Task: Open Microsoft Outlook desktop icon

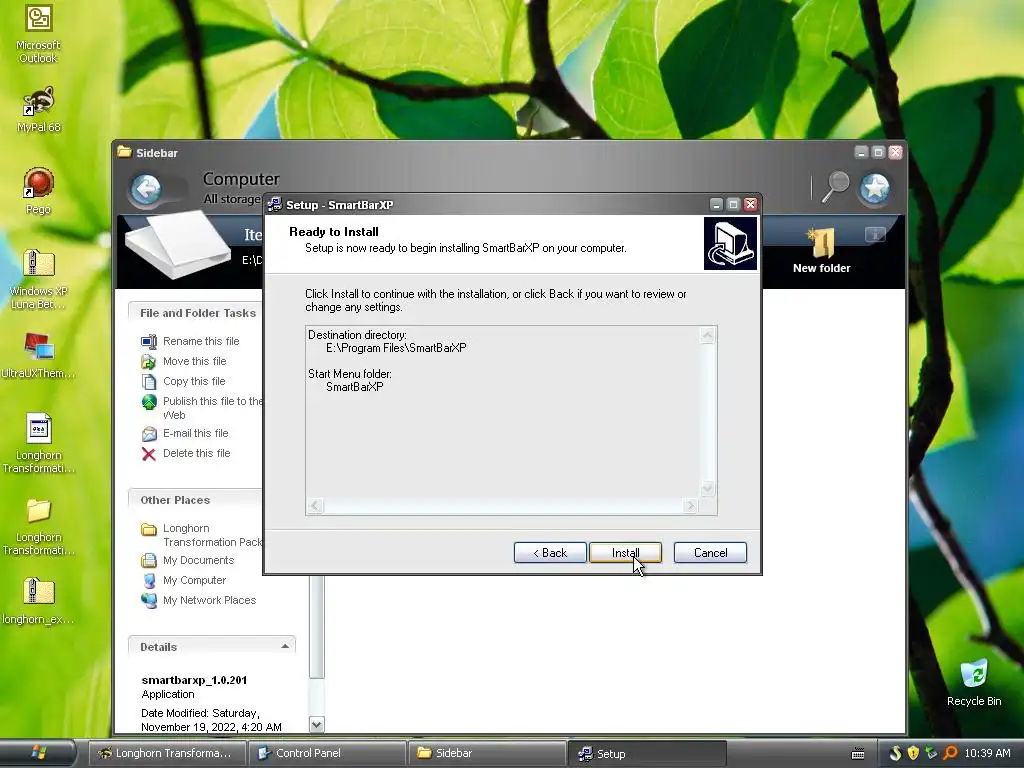Action: click(x=38, y=34)
